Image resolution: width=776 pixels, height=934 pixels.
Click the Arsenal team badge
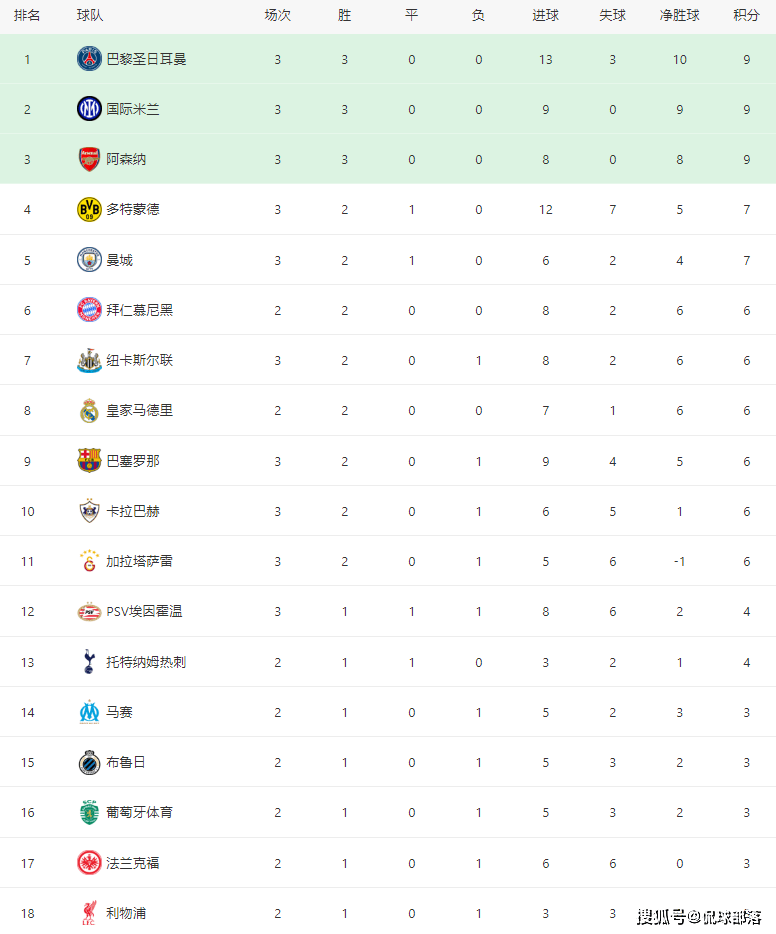tap(90, 159)
